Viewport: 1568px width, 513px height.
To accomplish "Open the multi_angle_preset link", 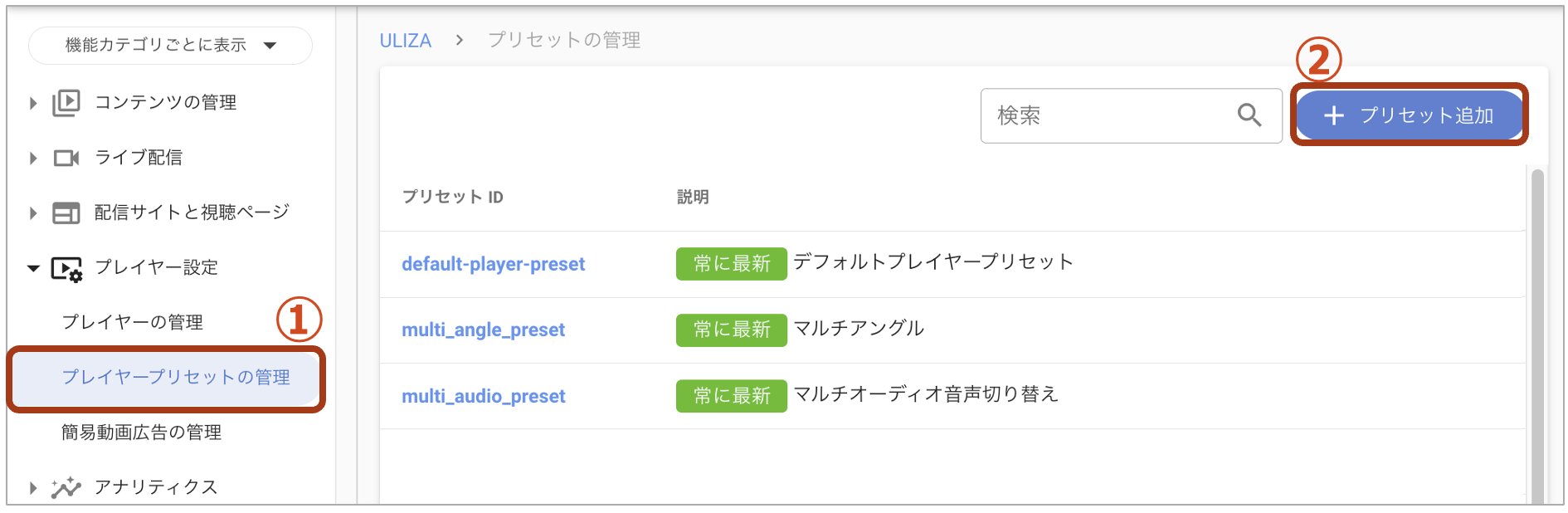I will click(484, 330).
